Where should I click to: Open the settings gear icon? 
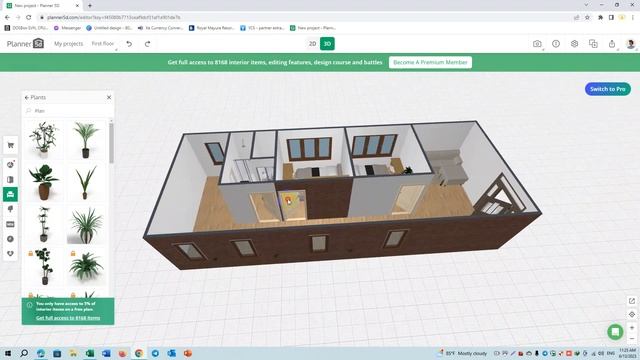(x=574, y=44)
